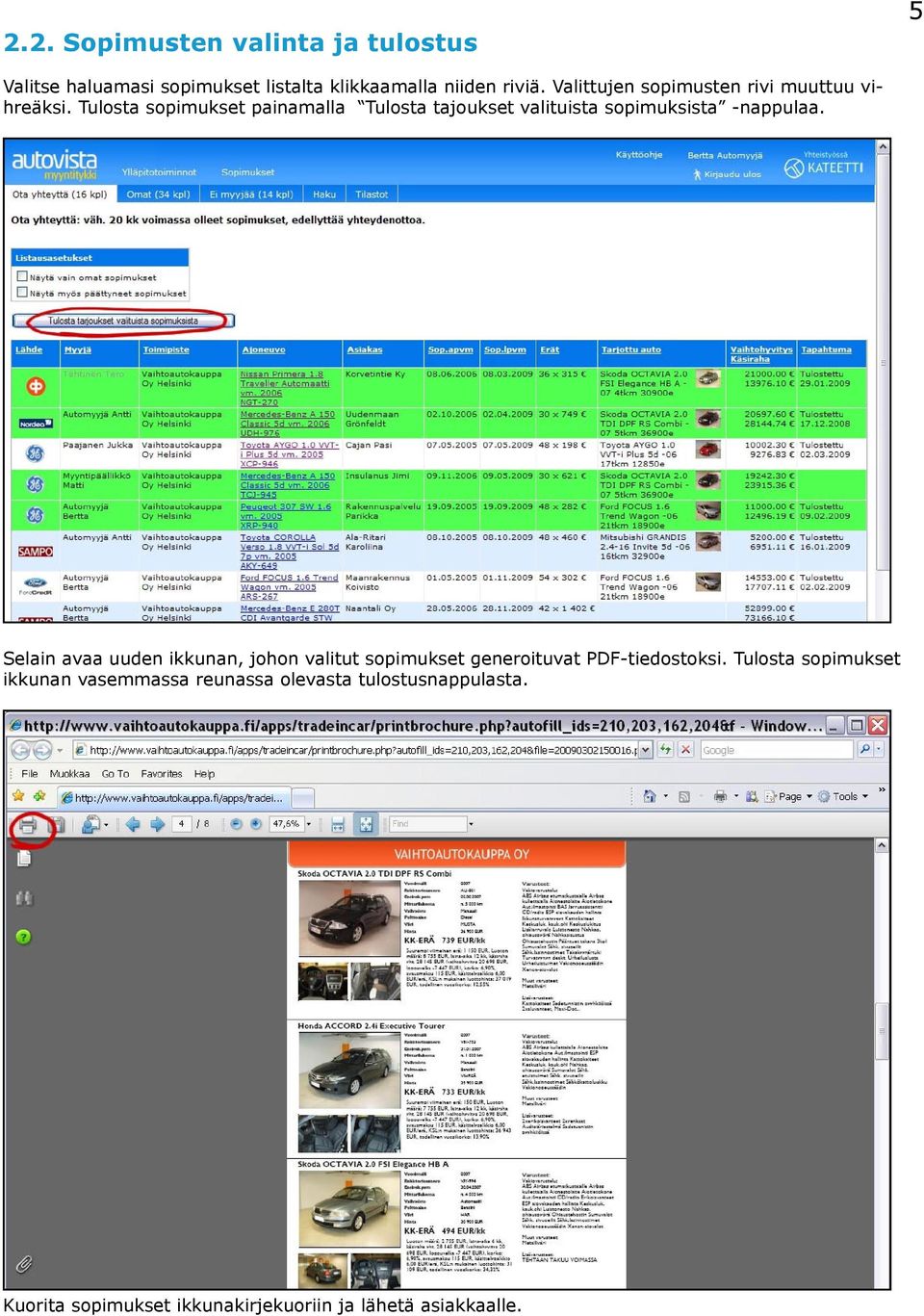The height and width of the screenshot is (1316, 924).
Task: Sort the list by Asiakas column header
Action: click(365, 349)
